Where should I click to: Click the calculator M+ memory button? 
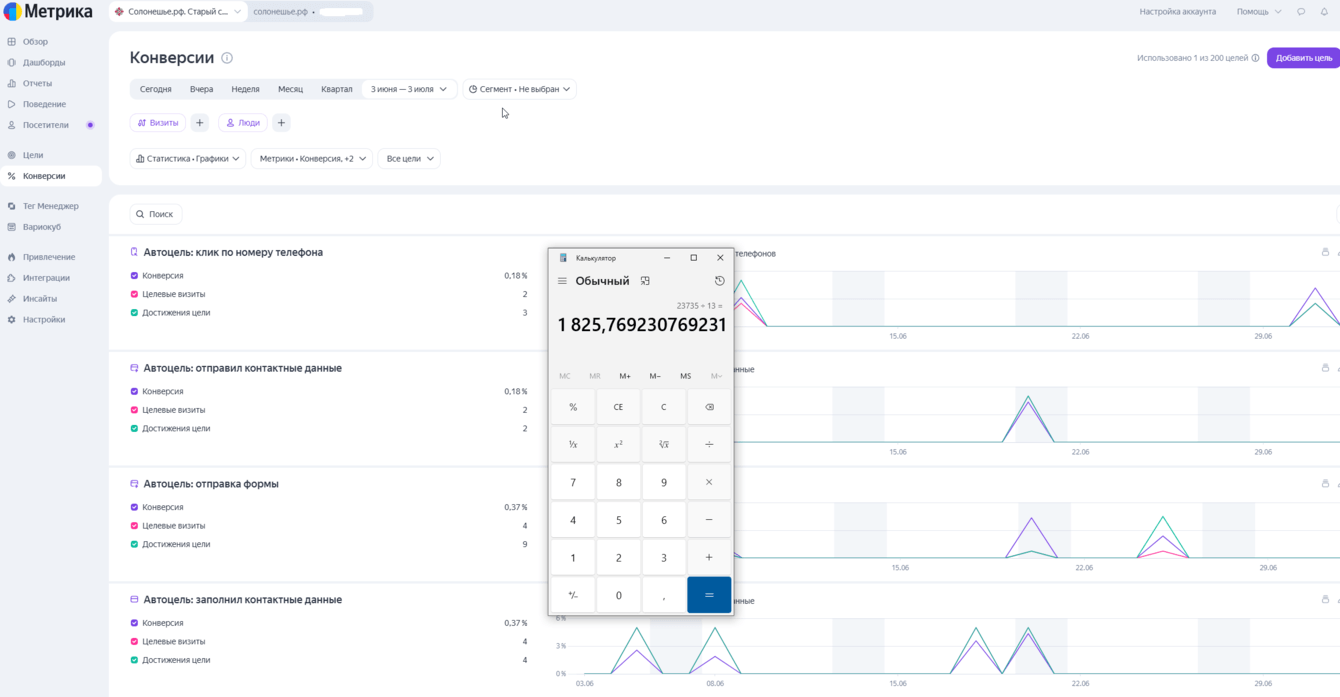625,376
